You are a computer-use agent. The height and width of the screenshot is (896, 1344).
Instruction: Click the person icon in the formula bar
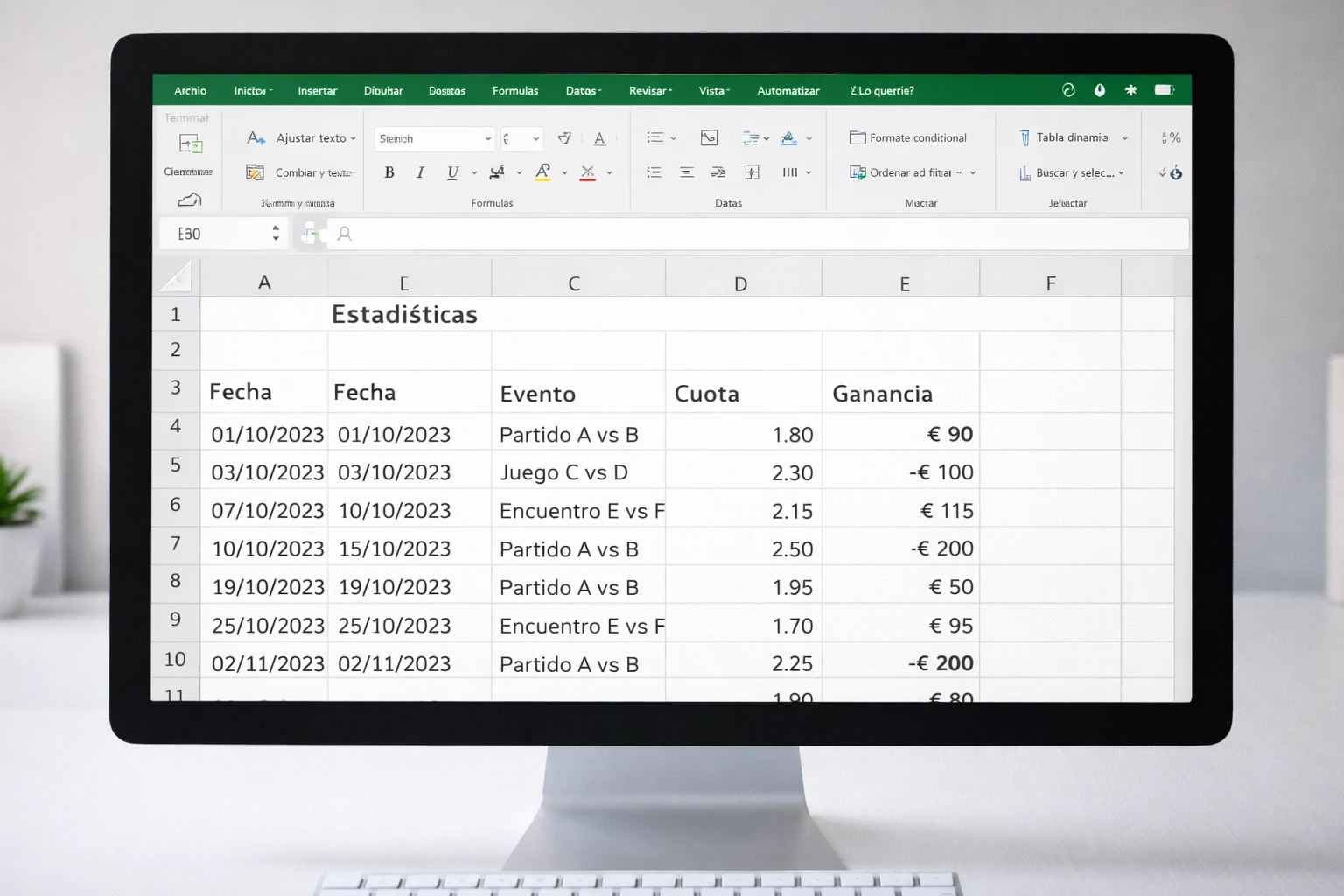345,234
